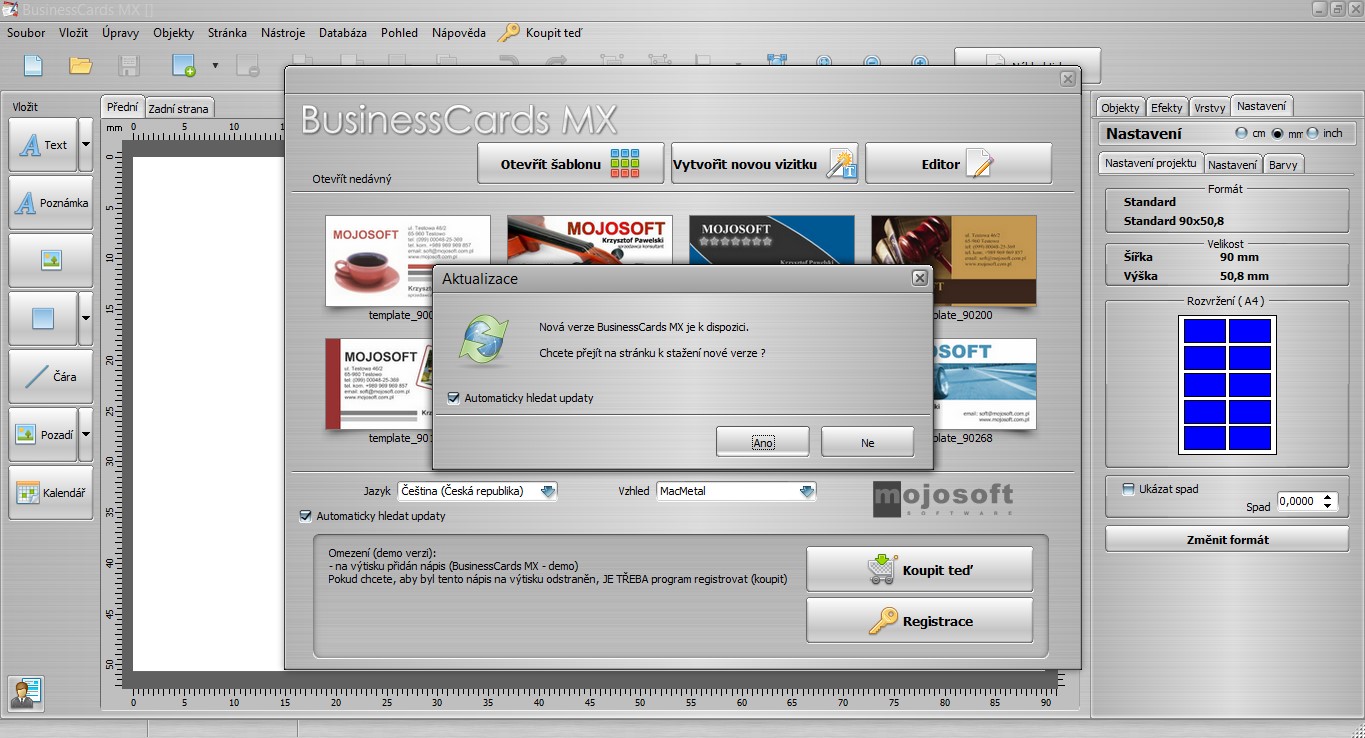Decline the update by clicking Ne
Screen dimensions: 1365x738
click(x=867, y=442)
